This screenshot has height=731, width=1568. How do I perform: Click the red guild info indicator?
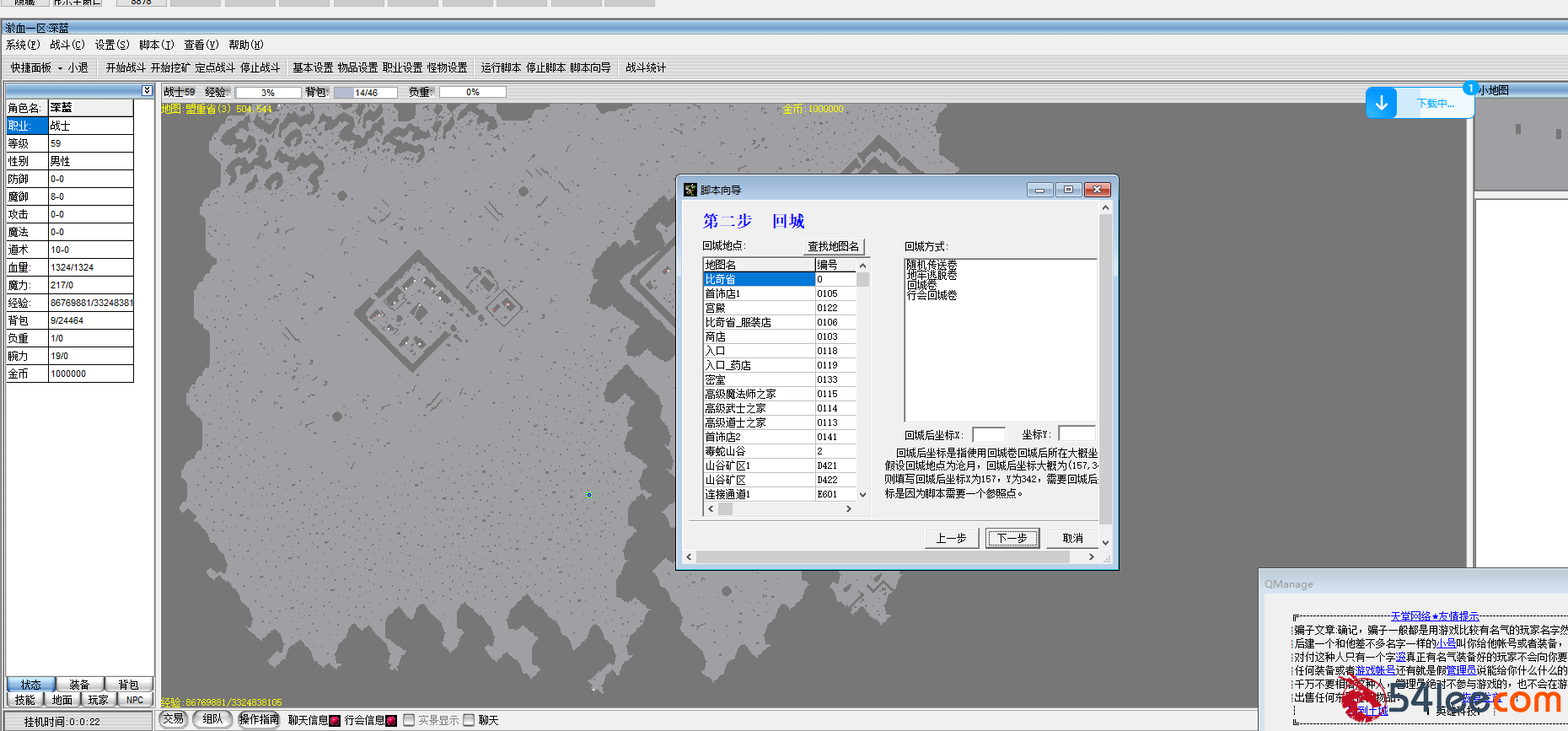pyautogui.click(x=391, y=720)
